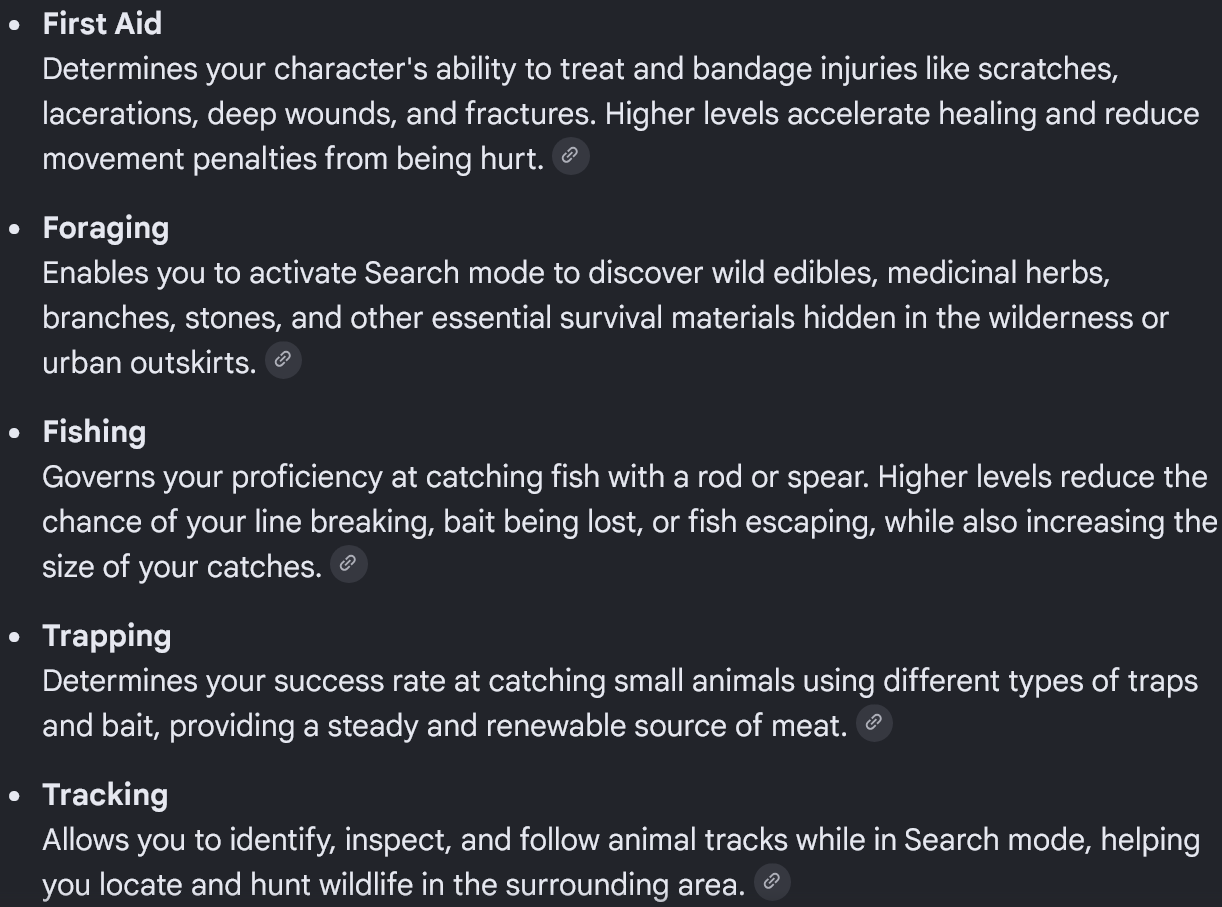Open the source link after Fishing description
The image size is (1222, 907).
coord(349,564)
